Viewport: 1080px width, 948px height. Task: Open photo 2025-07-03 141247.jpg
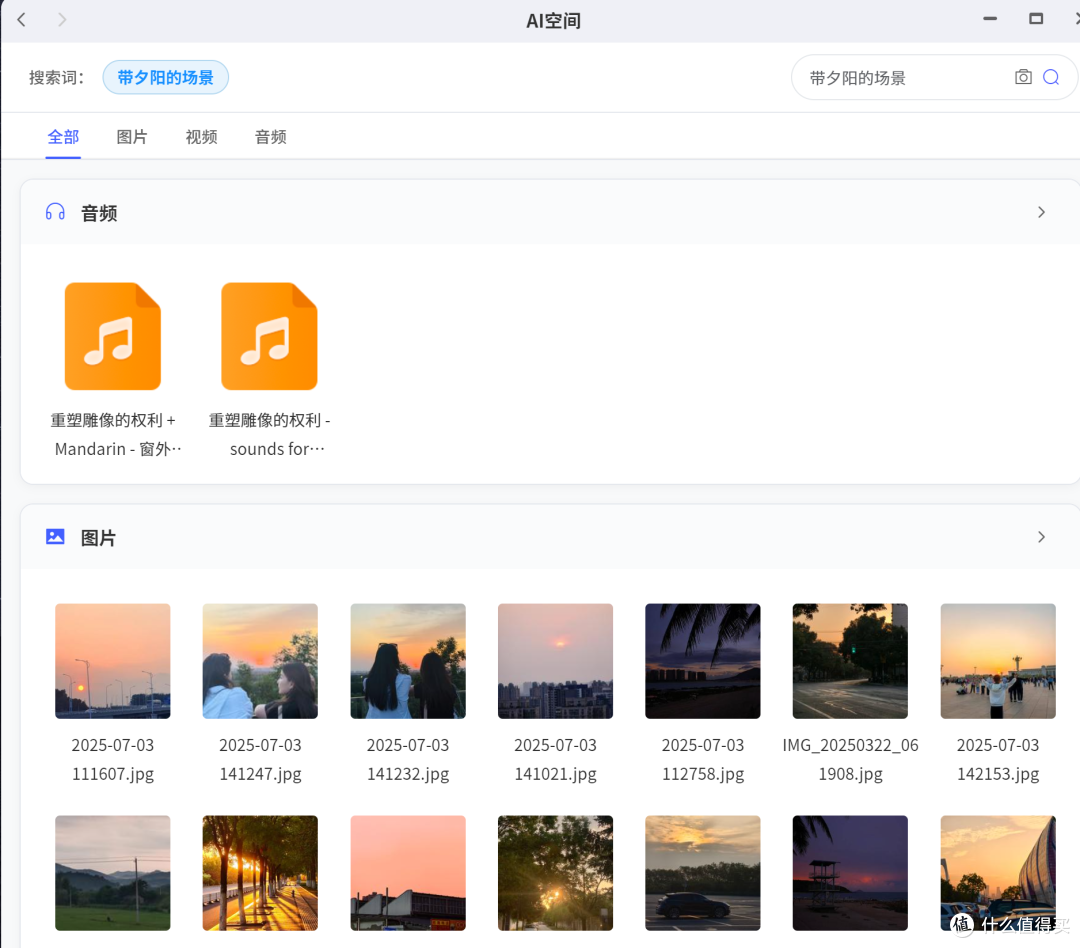coord(260,661)
